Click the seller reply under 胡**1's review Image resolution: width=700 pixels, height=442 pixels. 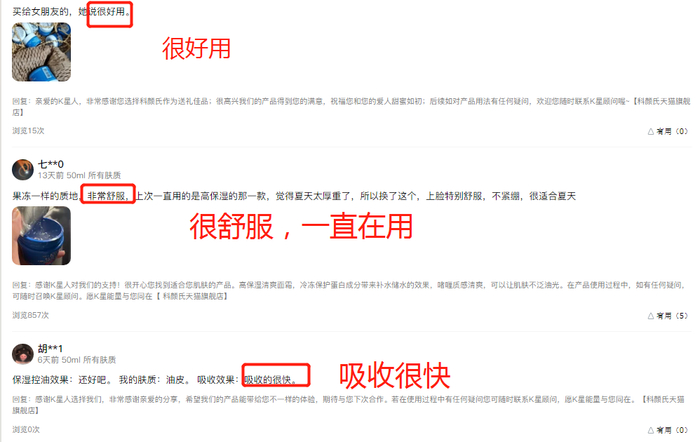coord(348,404)
